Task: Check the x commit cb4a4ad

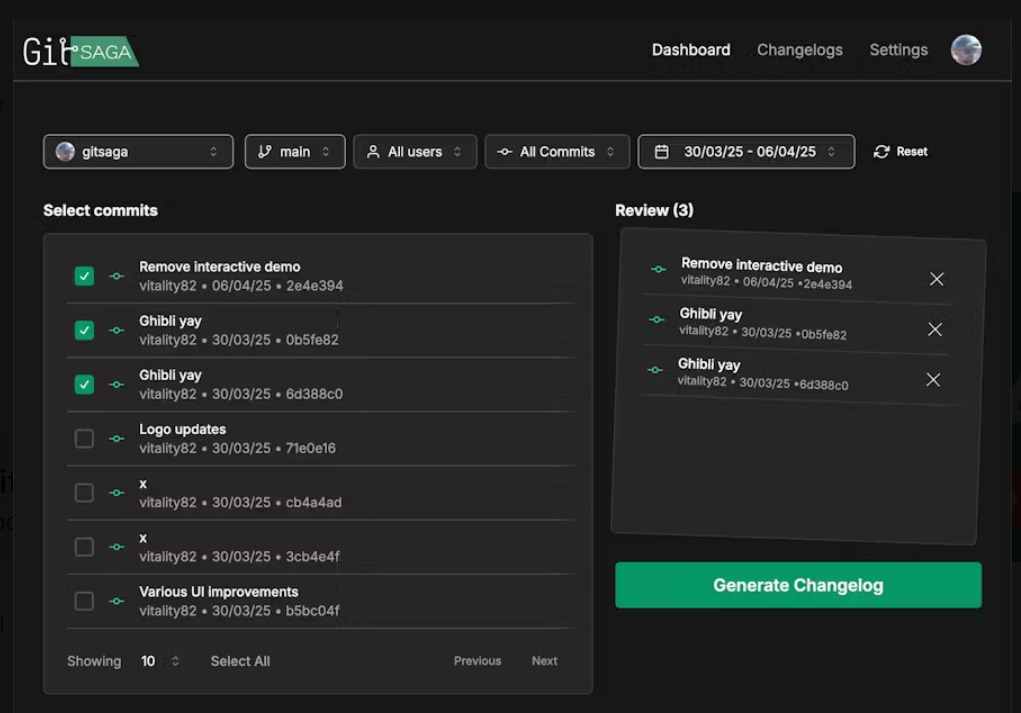Action: (x=84, y=493)
